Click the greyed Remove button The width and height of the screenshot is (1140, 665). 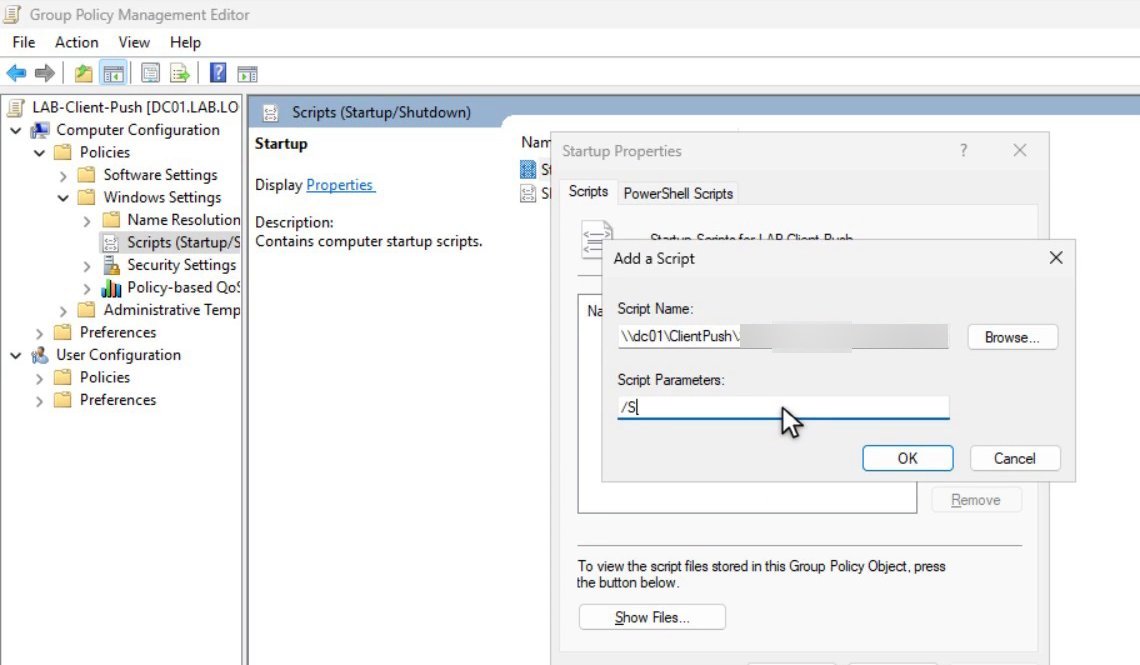pos(976,500)
